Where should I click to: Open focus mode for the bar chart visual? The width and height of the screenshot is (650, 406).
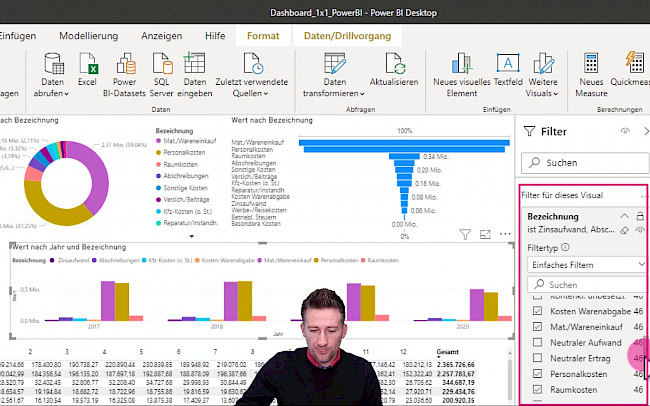coord(483,233)
